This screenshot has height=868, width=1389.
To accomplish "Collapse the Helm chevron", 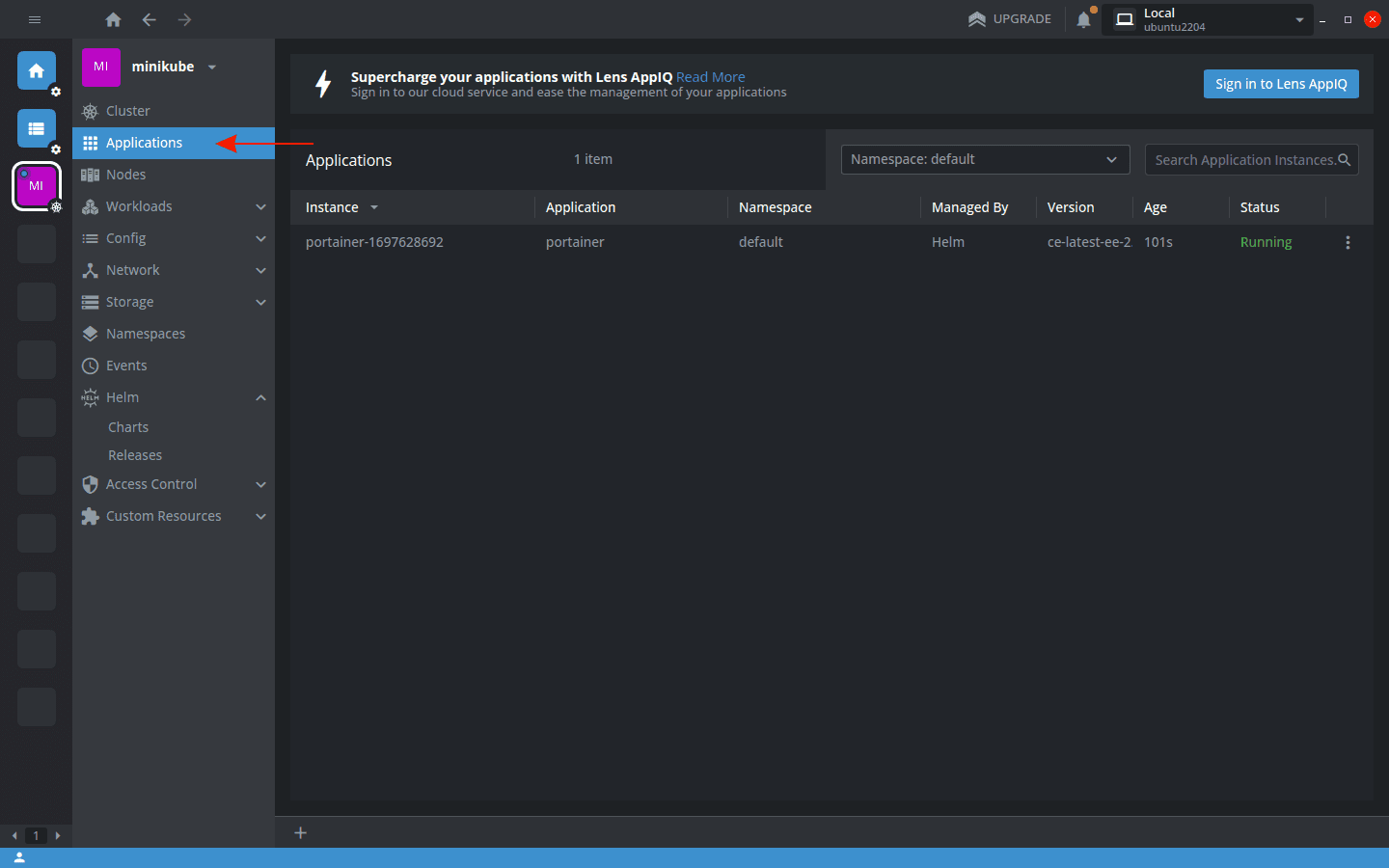I will 260,397.
